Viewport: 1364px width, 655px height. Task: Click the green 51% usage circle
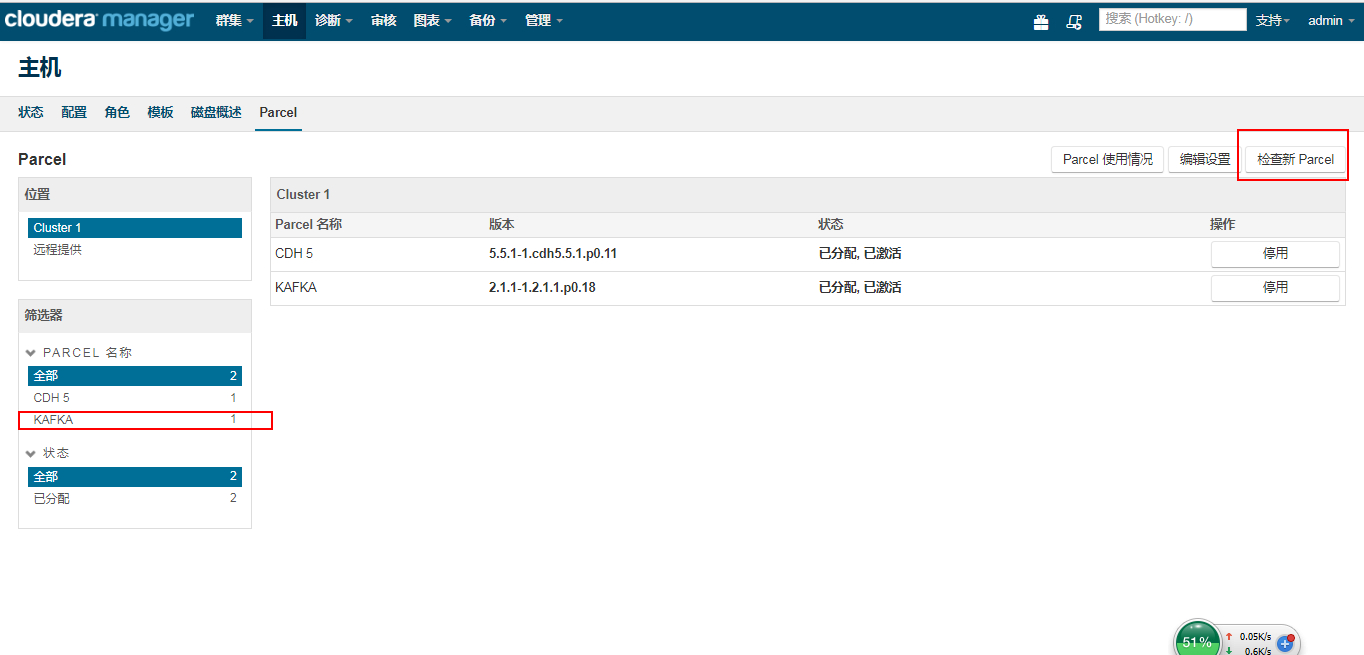pyautogui.click(x=1197, y=641)
